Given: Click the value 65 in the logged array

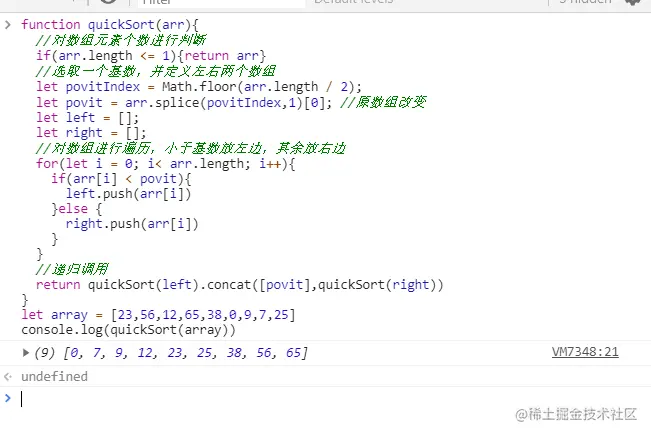Looking at the screenshot, I should point(293,353).
